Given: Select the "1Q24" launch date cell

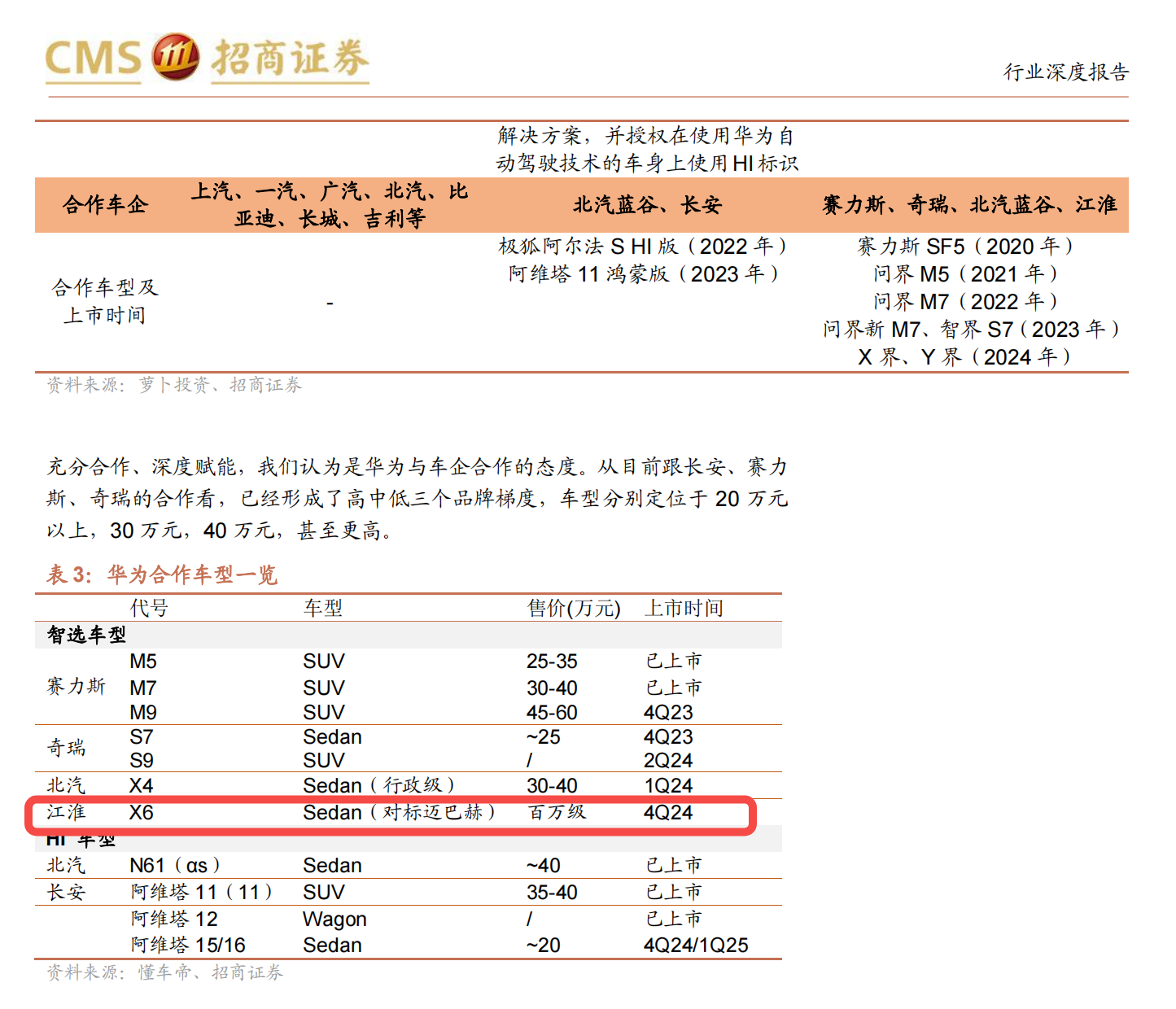Looking at the screenshot, I should [x=668, y=785].
